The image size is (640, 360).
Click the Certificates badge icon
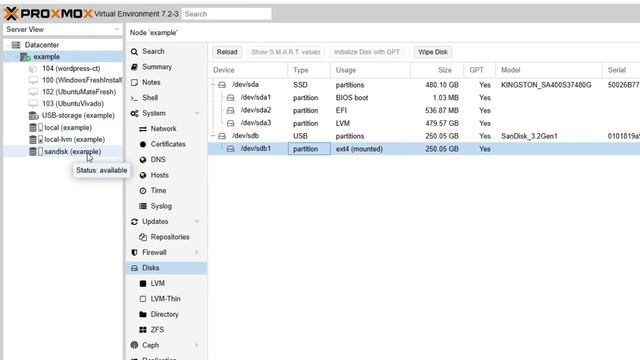[143, 144]
